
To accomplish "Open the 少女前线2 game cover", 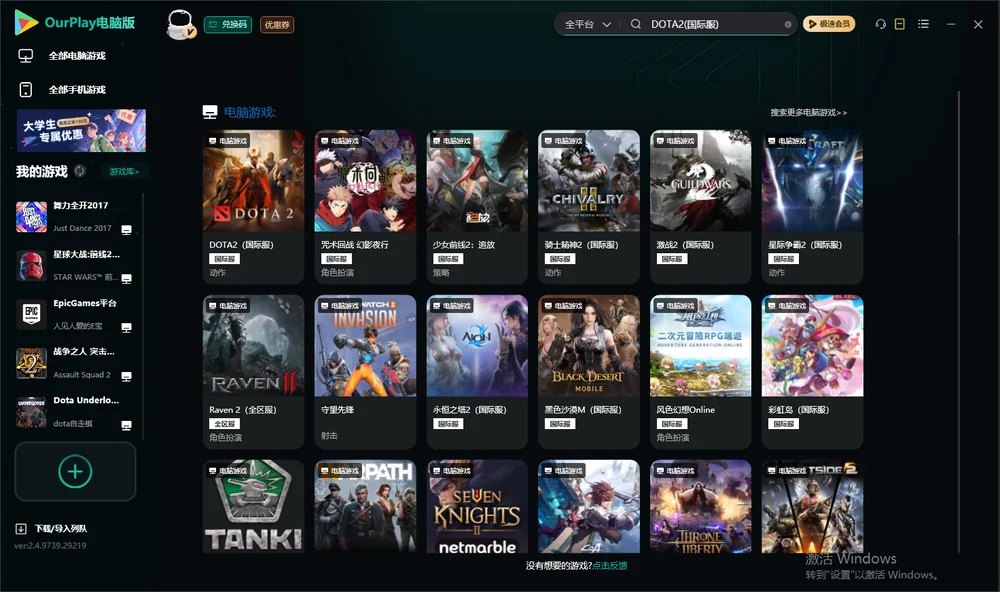I will [x=477, y=181].
